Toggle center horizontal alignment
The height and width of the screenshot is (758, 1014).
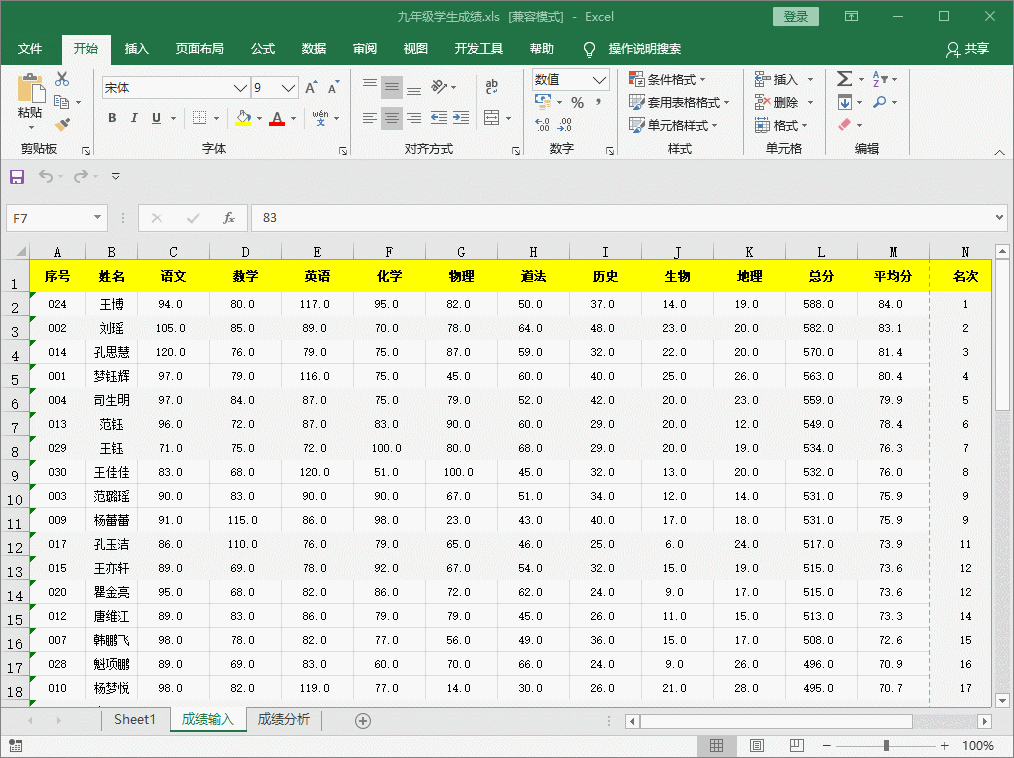[x=392, y=118]
